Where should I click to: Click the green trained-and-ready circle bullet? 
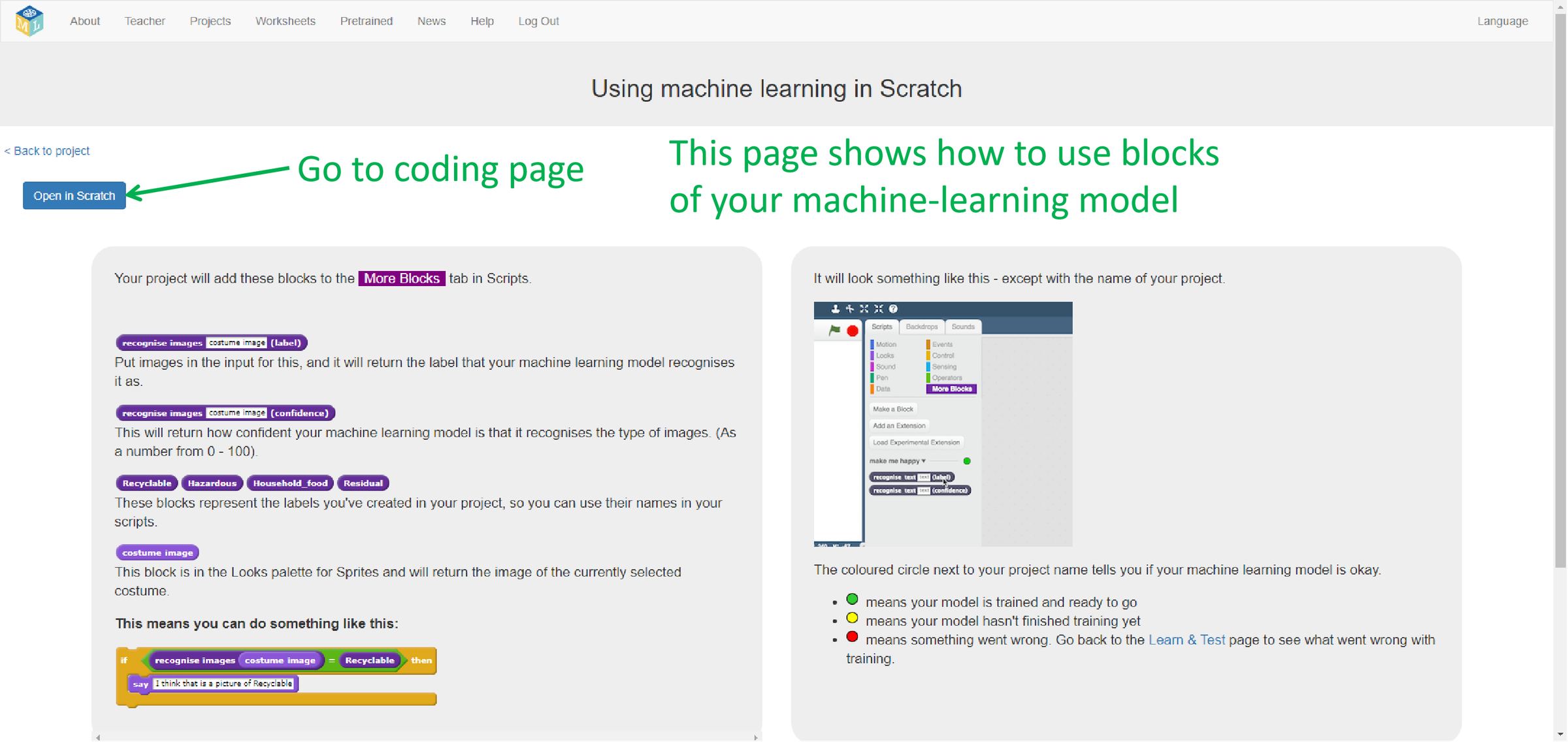tap(852, 600)
